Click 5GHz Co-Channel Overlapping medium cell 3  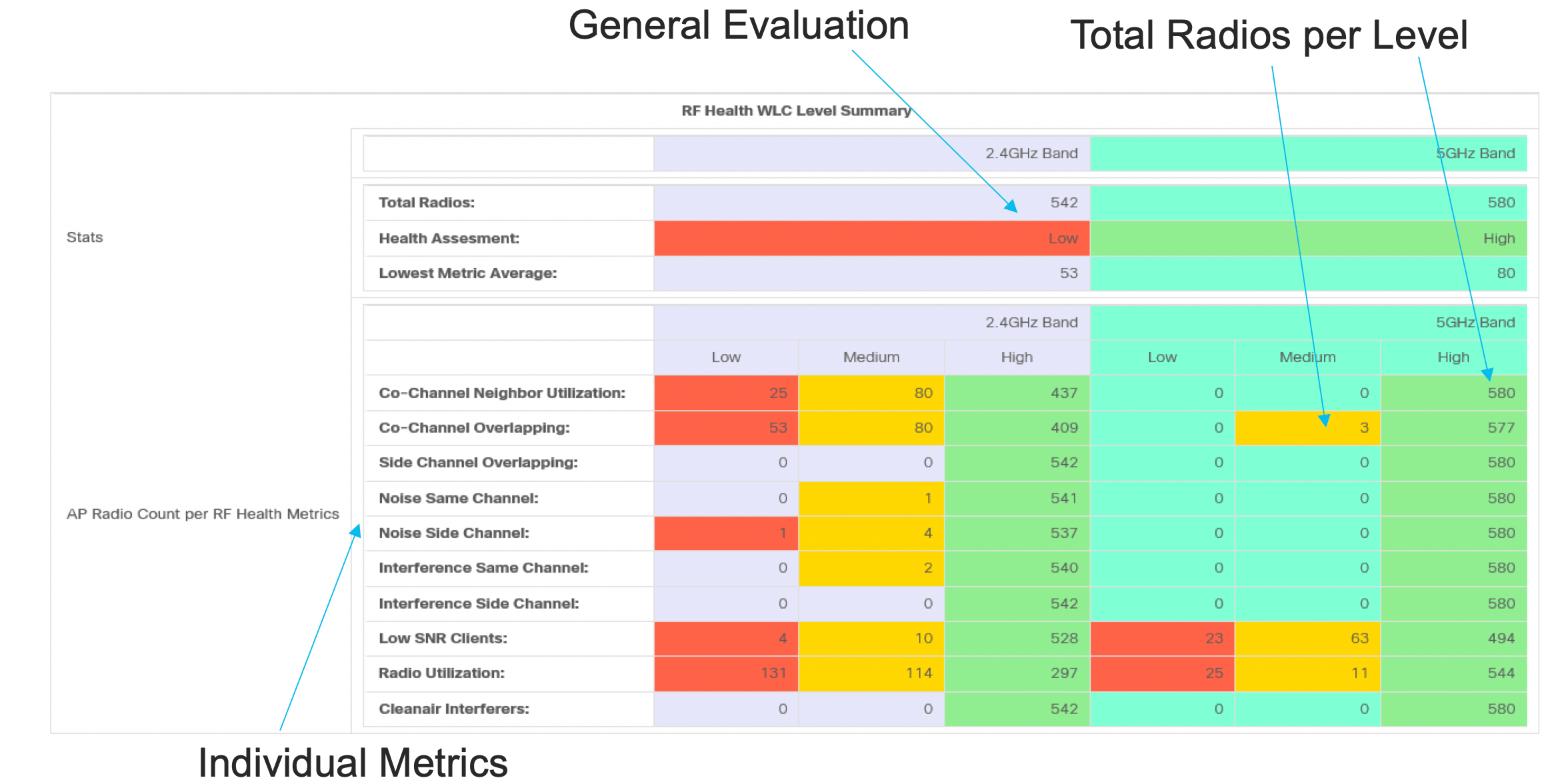pos(1363,428)
